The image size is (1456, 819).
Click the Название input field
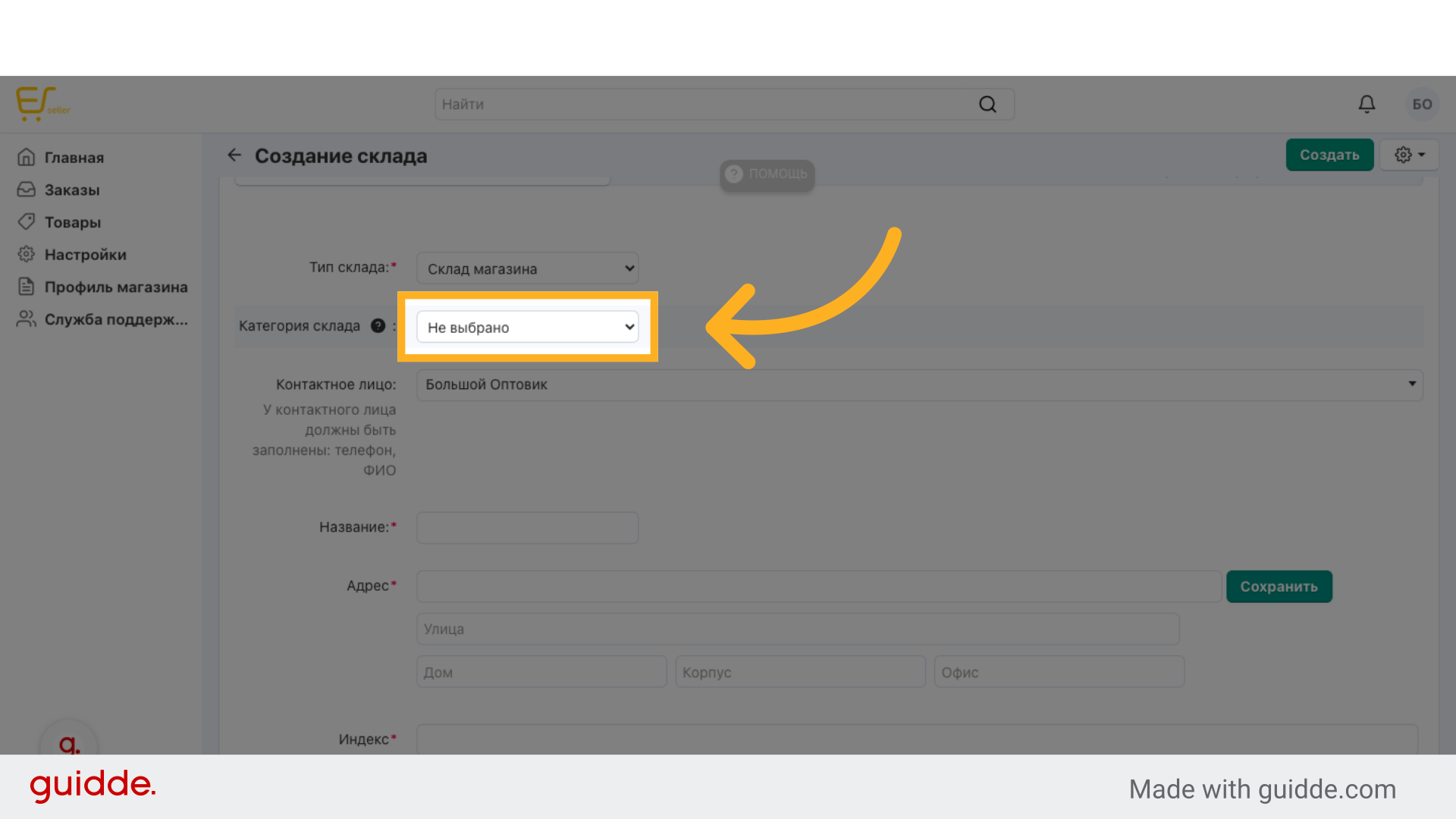click(x=528, y=528)
